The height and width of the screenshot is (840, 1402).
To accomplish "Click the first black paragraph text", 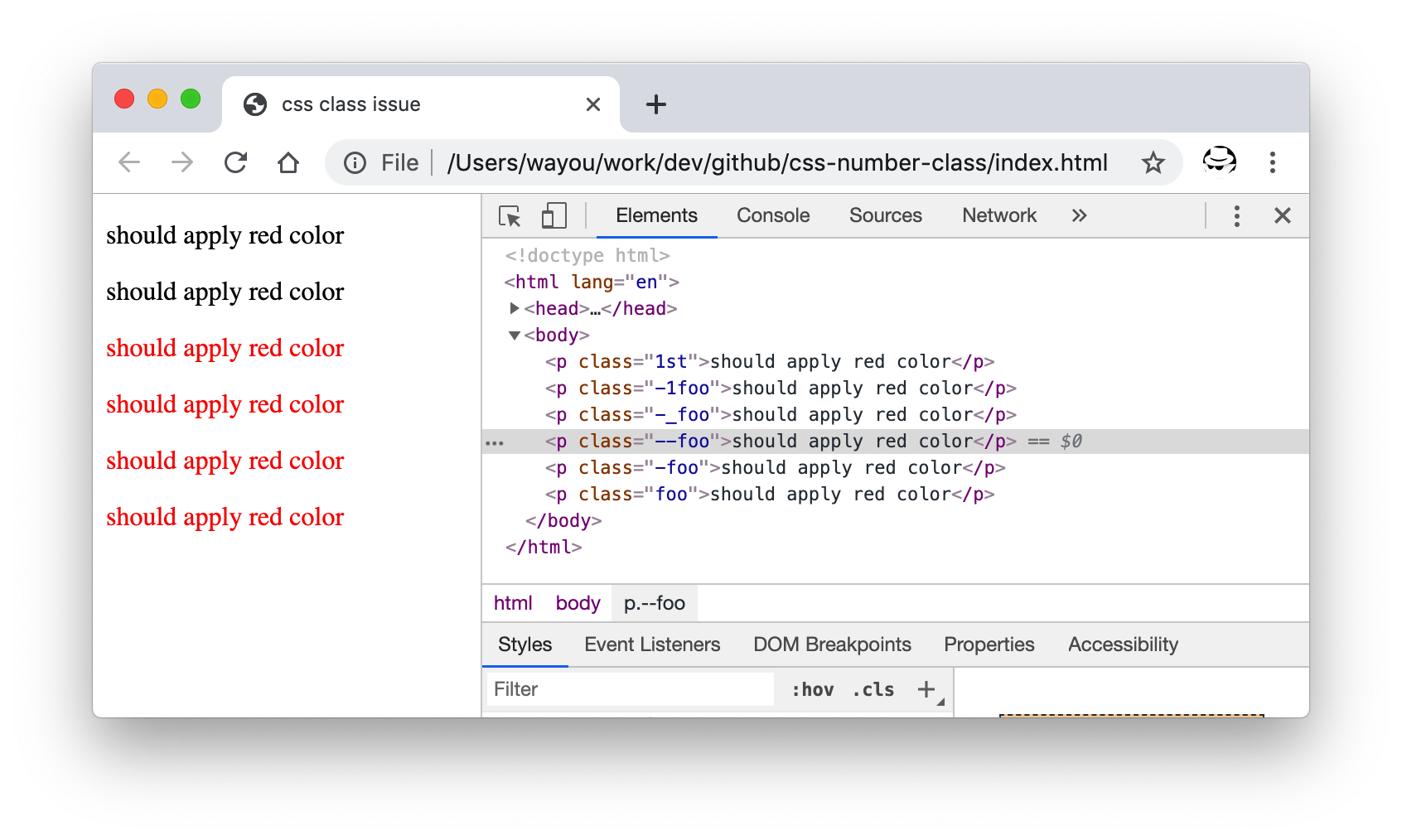I will (225, 236).
